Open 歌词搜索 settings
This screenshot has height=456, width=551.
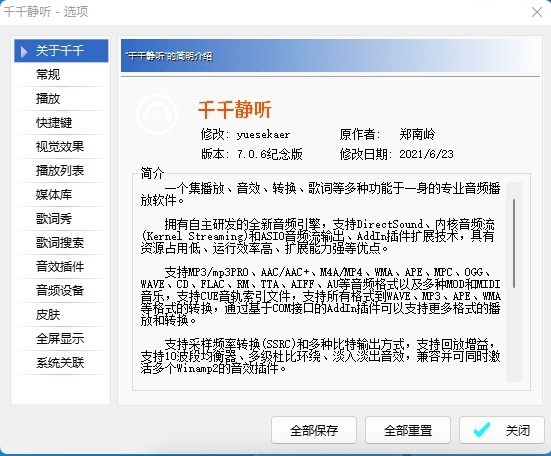click(61, 243)
